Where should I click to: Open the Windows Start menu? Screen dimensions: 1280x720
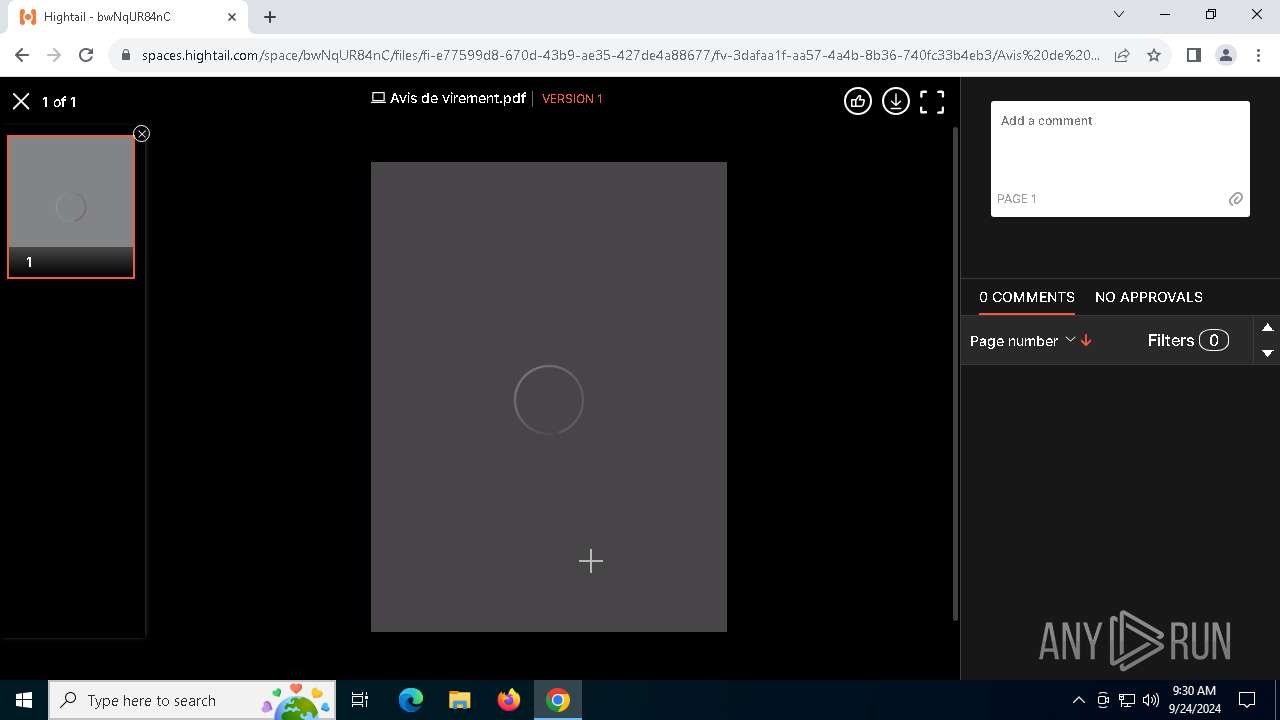(x=24, y=700)
